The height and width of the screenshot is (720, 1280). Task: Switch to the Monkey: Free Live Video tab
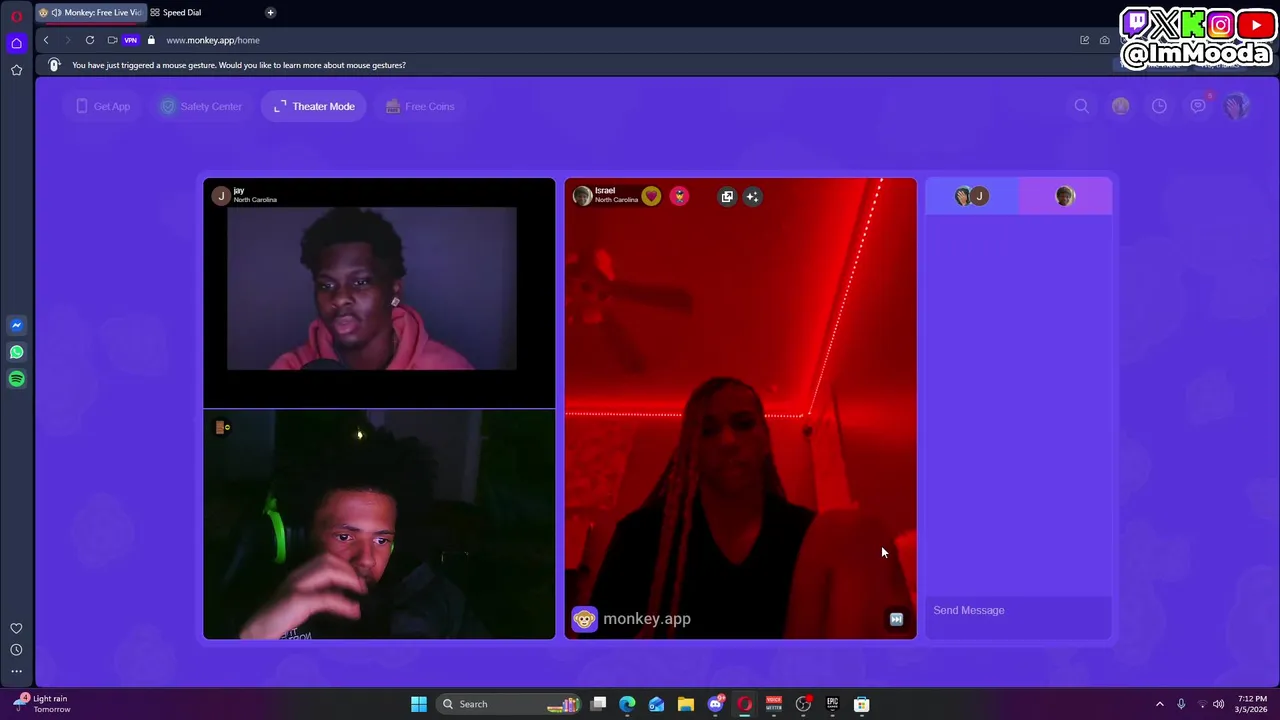tap(90, 12)
